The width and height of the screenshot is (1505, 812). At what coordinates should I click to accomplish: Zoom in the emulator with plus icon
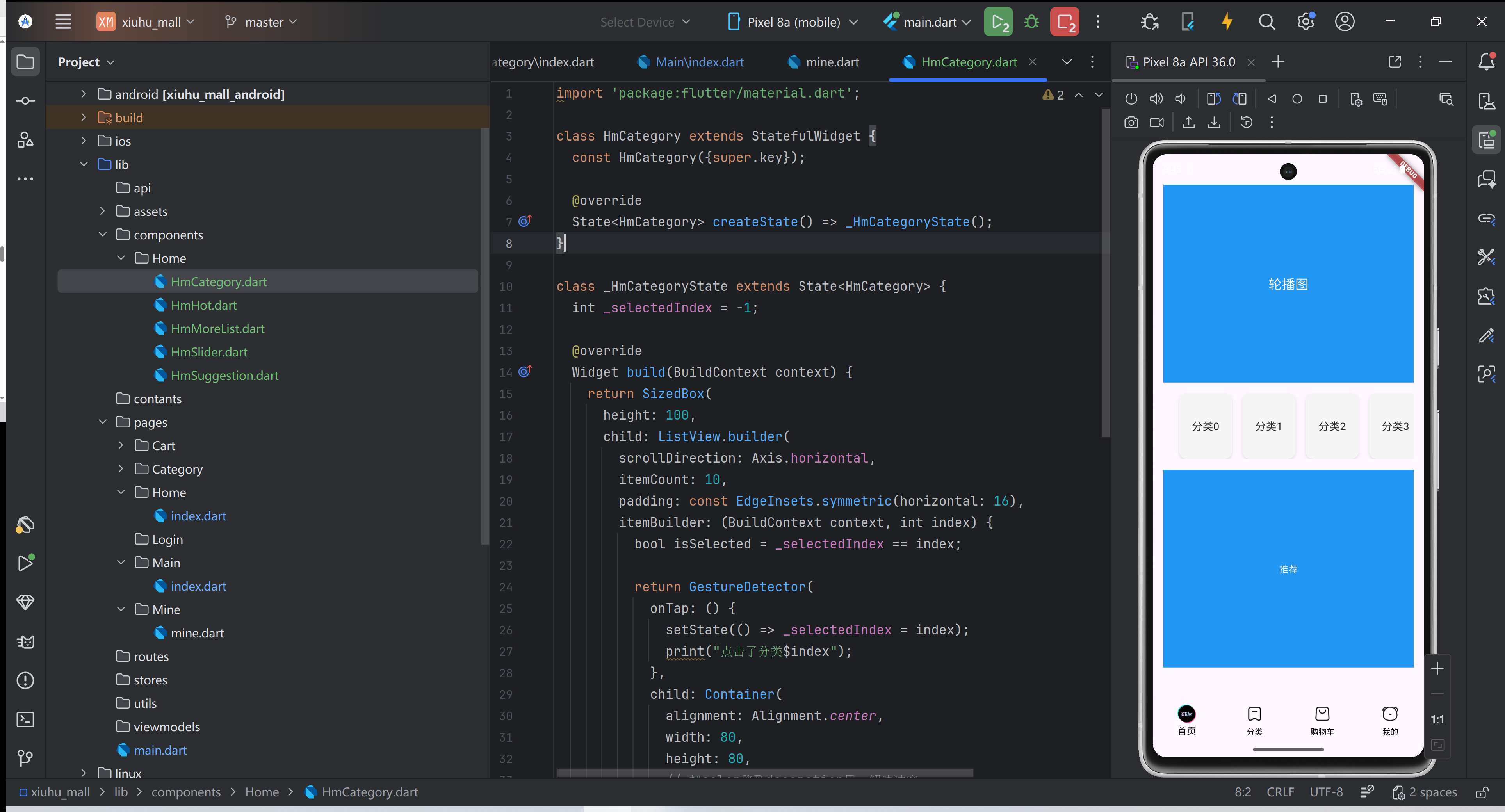coord(1437,668)
